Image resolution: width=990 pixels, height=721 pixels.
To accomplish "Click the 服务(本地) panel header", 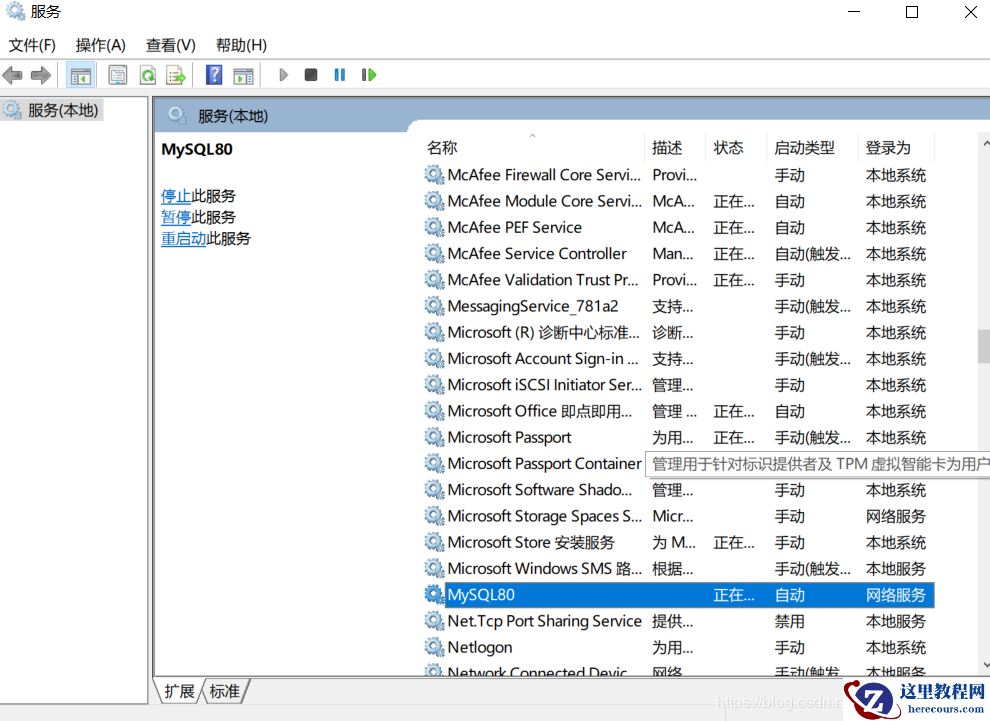I will tap(233, 116).
